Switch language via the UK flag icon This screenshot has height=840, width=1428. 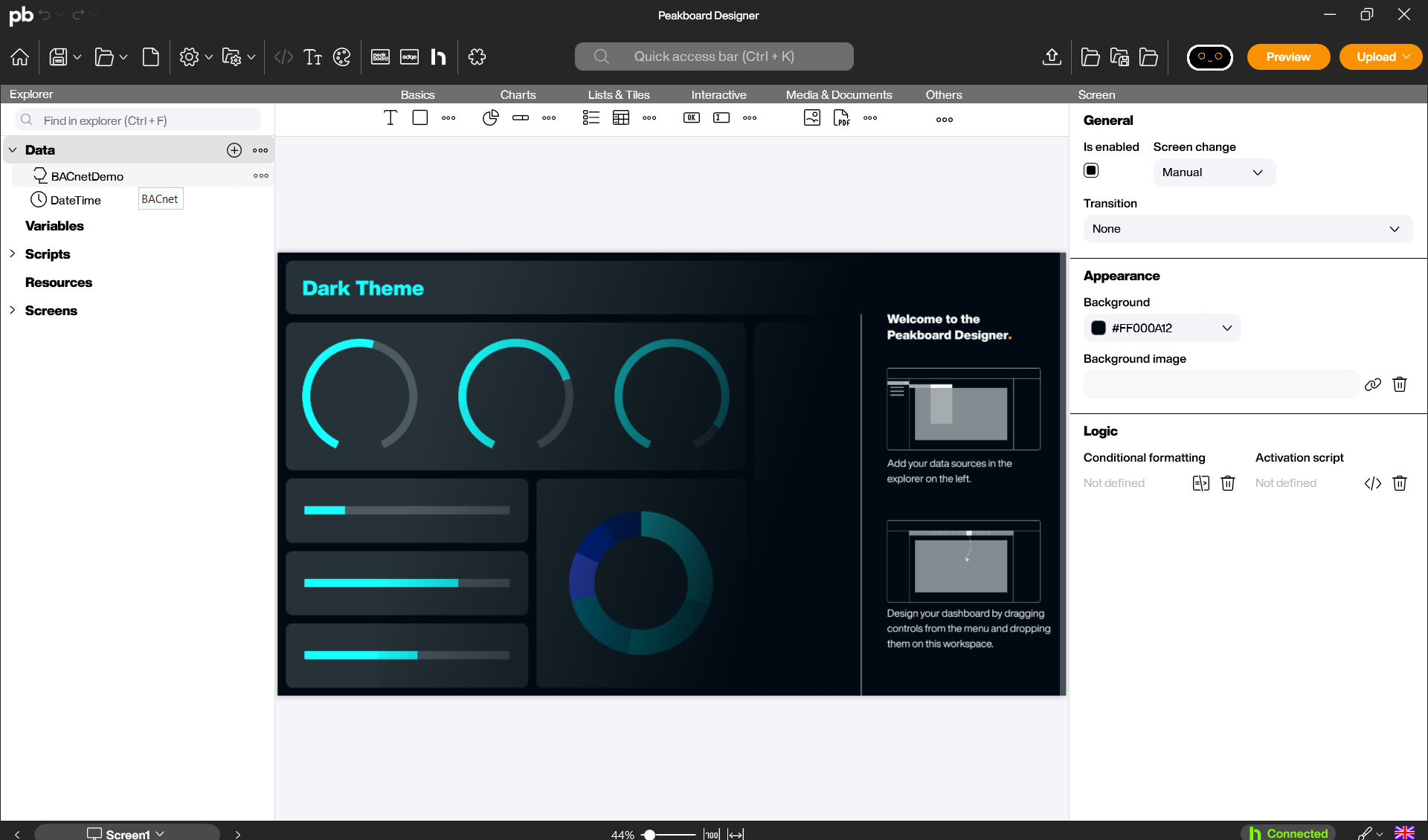(x=1404, y=833)
